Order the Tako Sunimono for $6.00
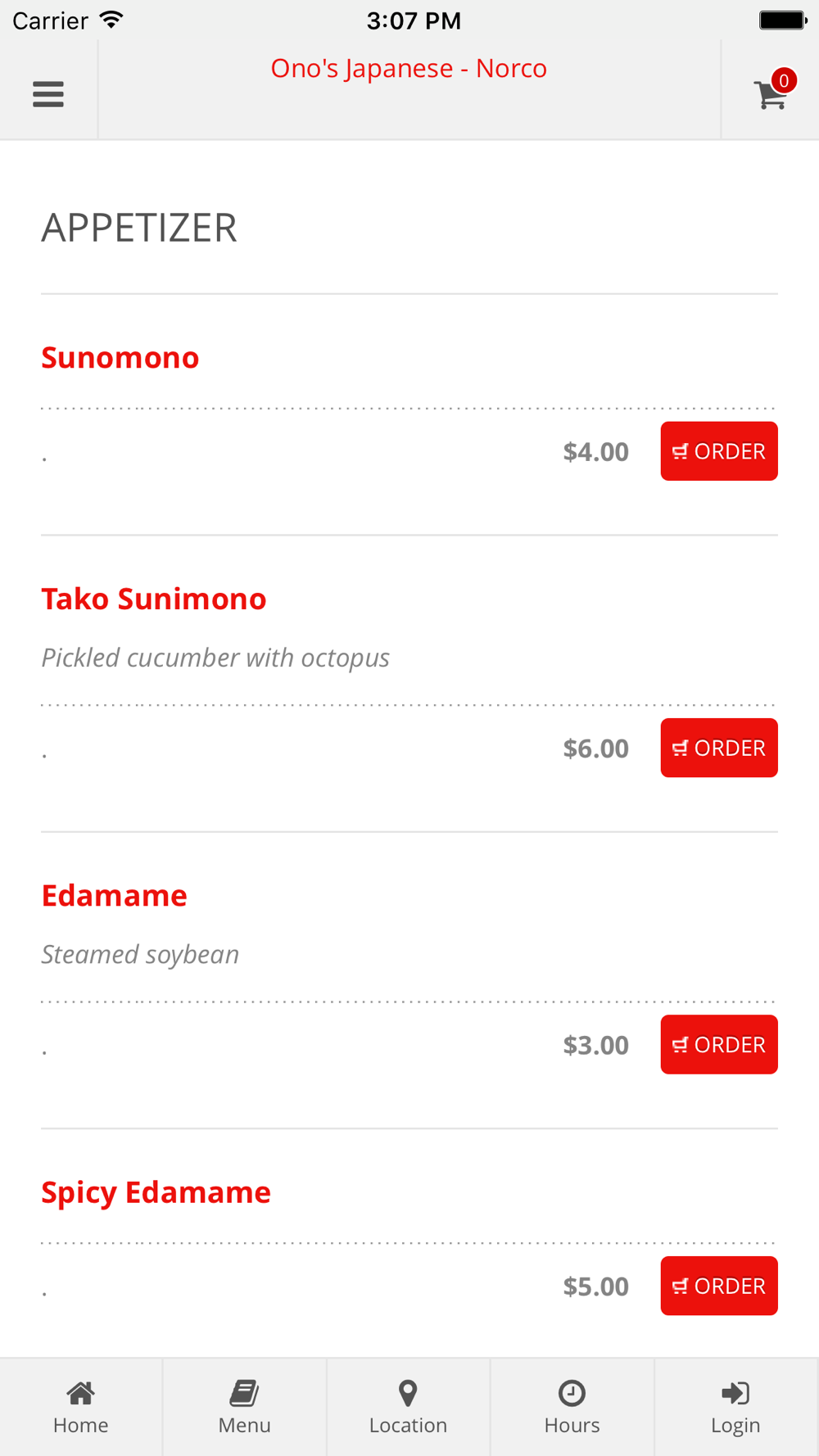 719,748
